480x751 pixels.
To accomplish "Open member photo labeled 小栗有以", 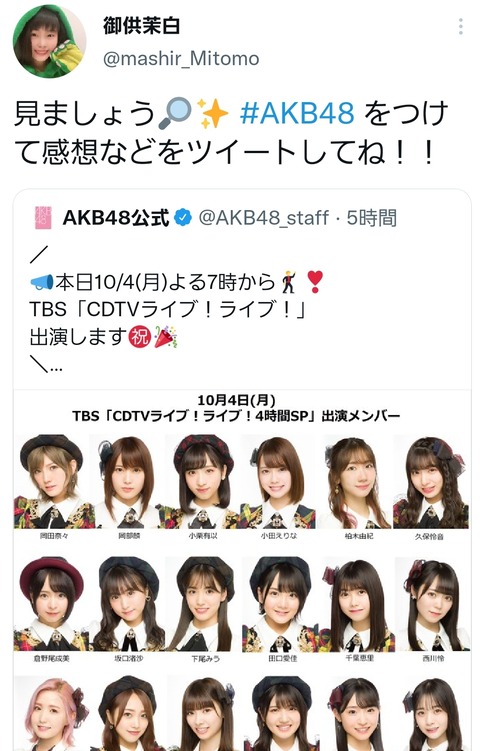I will [204, 481].
